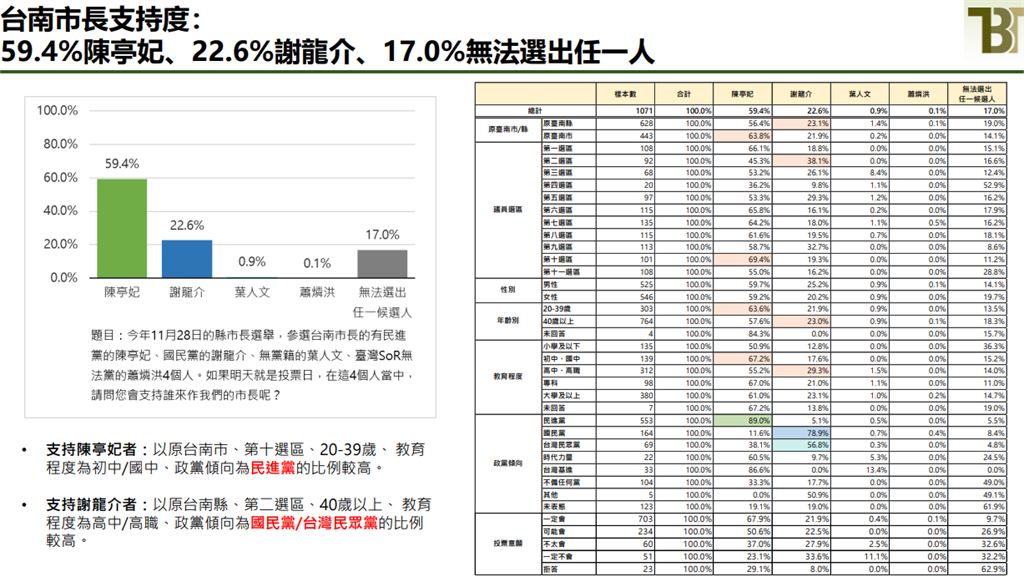Click the '政黨傾向' group label

(507, 463)
